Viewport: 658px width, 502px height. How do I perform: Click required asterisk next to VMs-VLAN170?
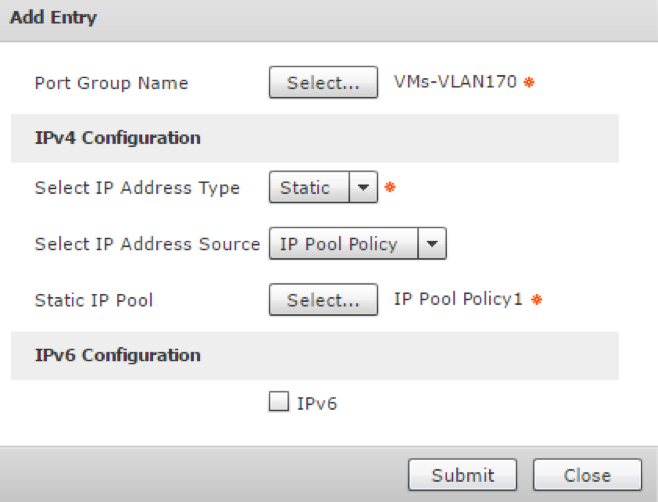[x=529, y=83]
